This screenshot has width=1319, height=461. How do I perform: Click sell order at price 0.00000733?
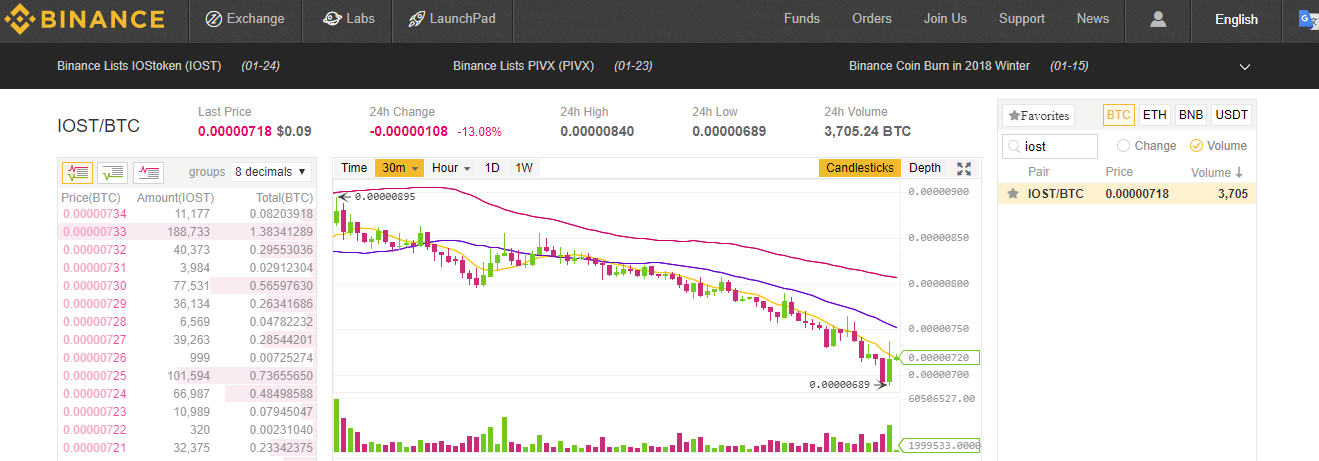[x=188, y=232]
